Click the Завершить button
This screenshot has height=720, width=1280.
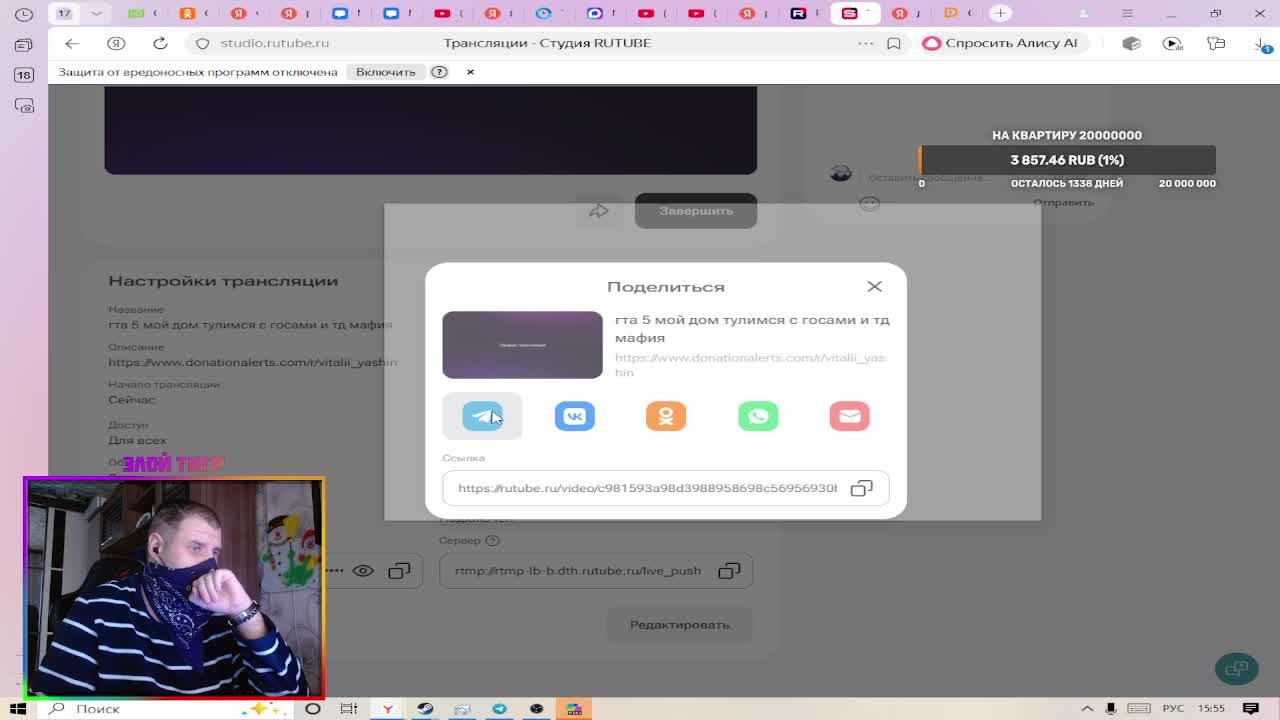696,211
